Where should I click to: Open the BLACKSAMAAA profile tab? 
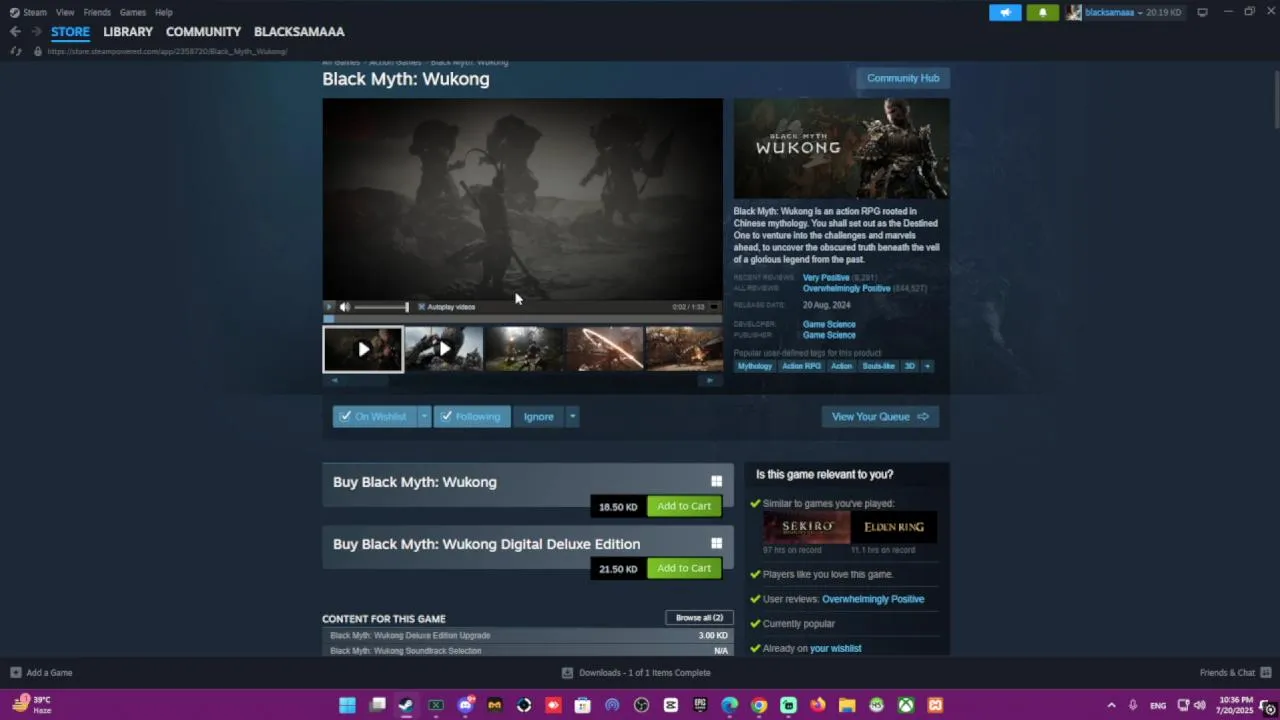pyautogui.click(x=299, y=32)
